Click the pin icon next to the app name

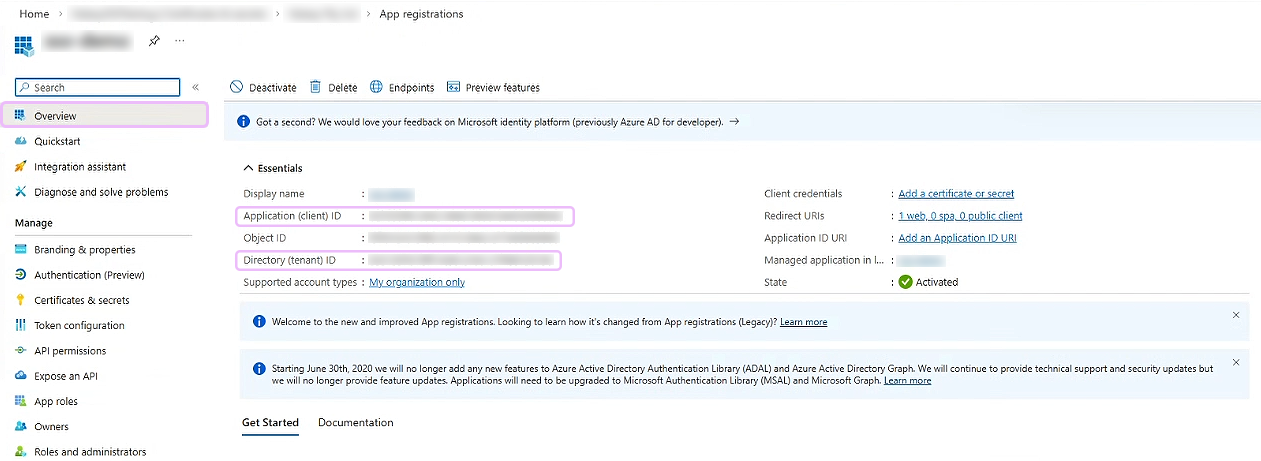pyautogui.click(x=154, y=41)
